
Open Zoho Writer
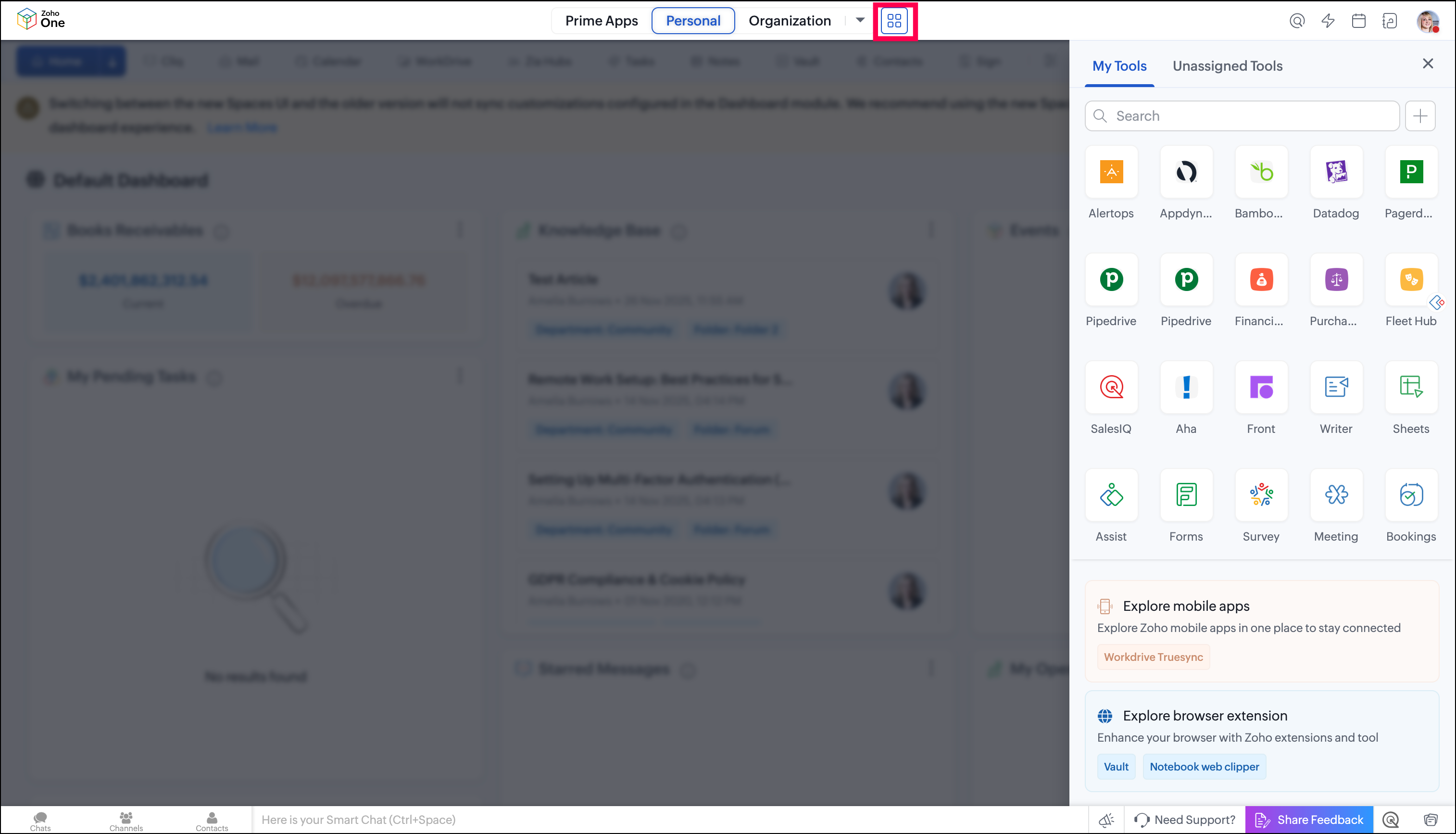coord(1336,387)
